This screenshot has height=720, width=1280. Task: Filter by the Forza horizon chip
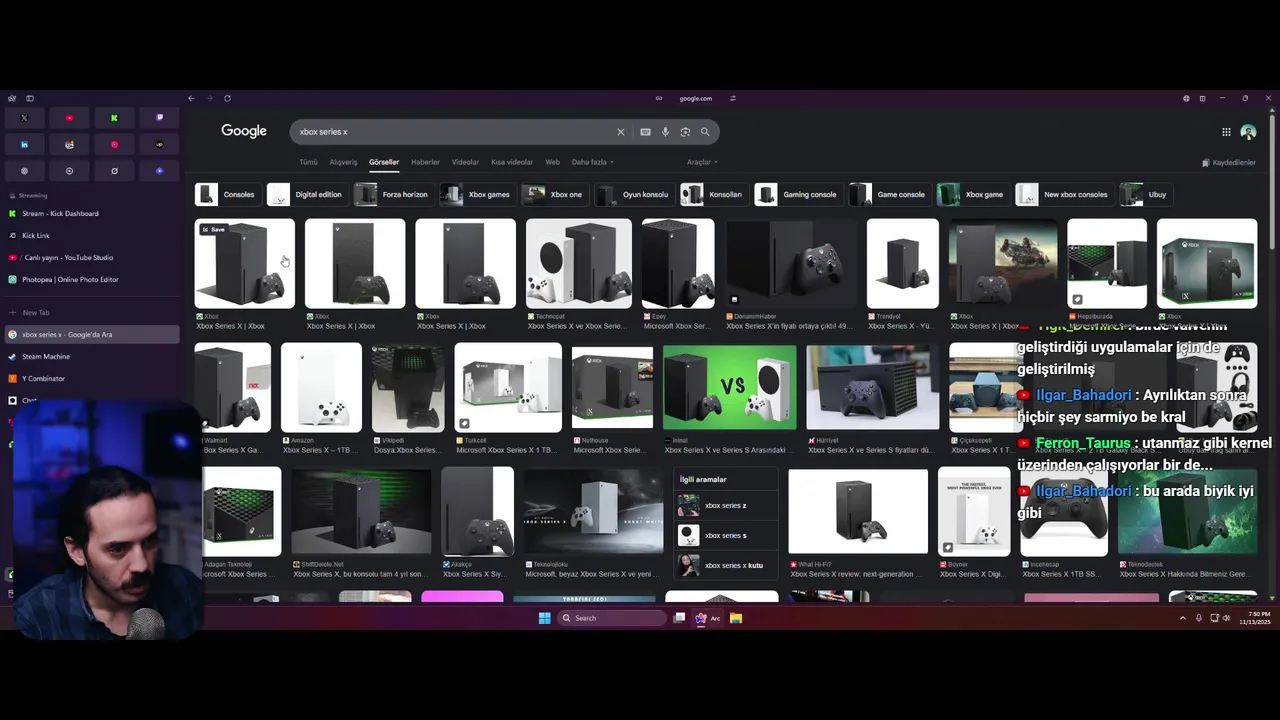click(392, 194)
